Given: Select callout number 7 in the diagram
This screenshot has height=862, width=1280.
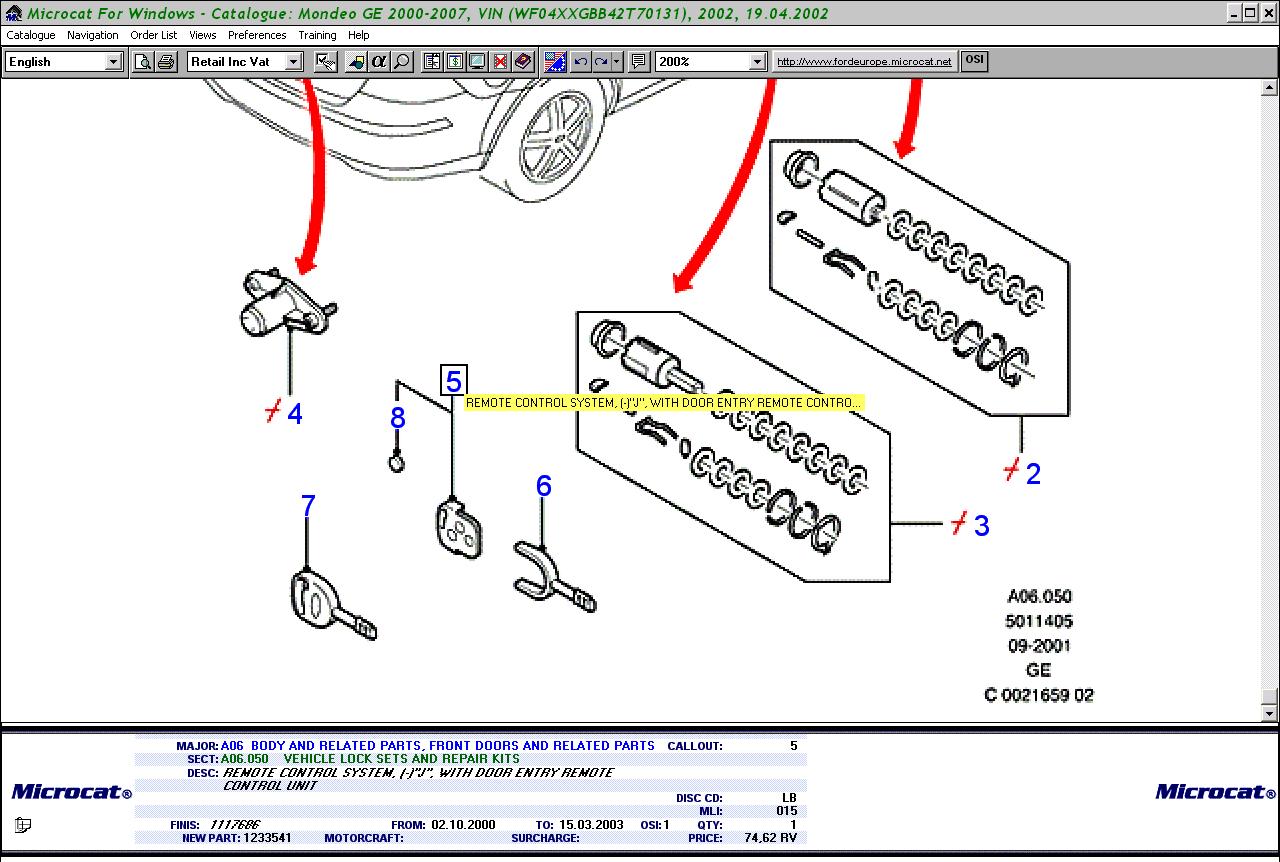Looking at the screenshot, I should tap(308, 506).
